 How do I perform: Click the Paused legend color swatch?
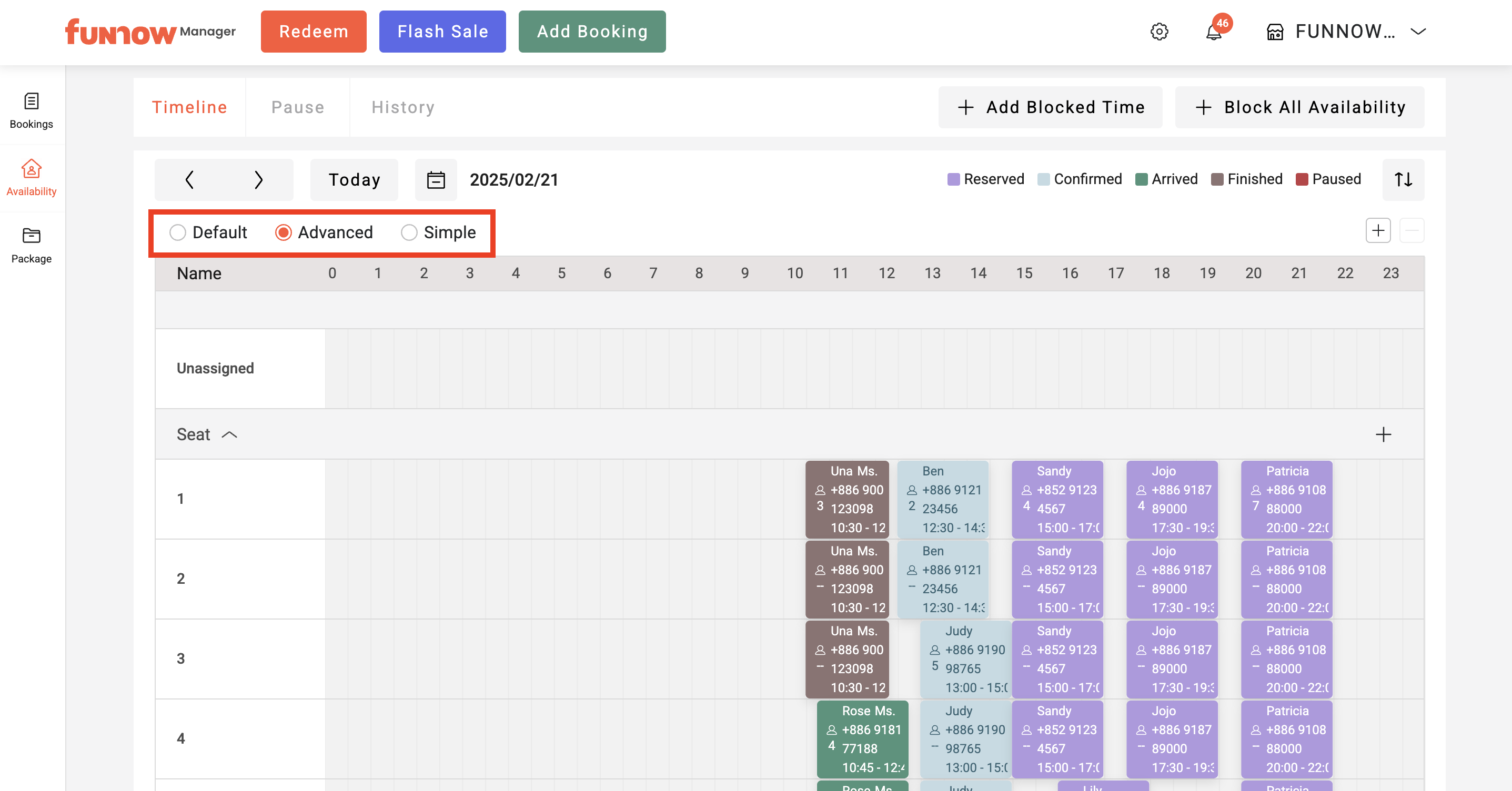coord(1302,179)
